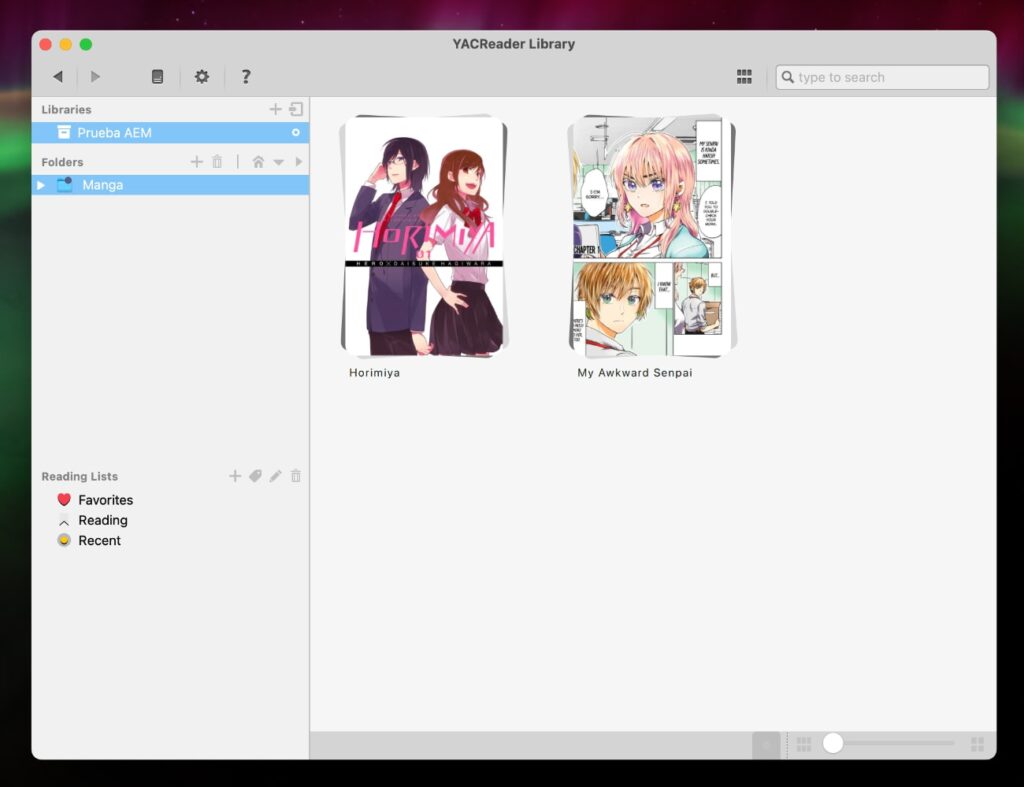Click the right arrow next to Folders
The width and height of the screenshot is (1024, 787).
298,161
